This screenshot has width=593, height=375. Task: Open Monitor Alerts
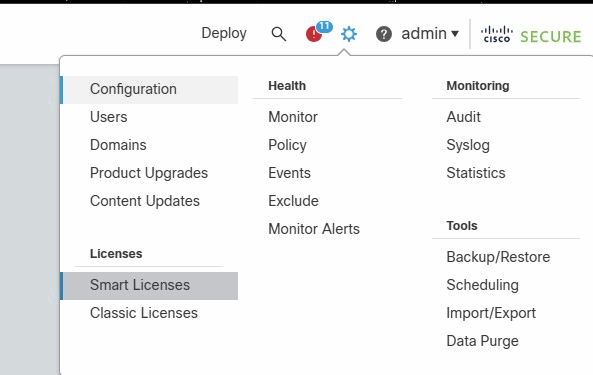[x=314, y=229]
